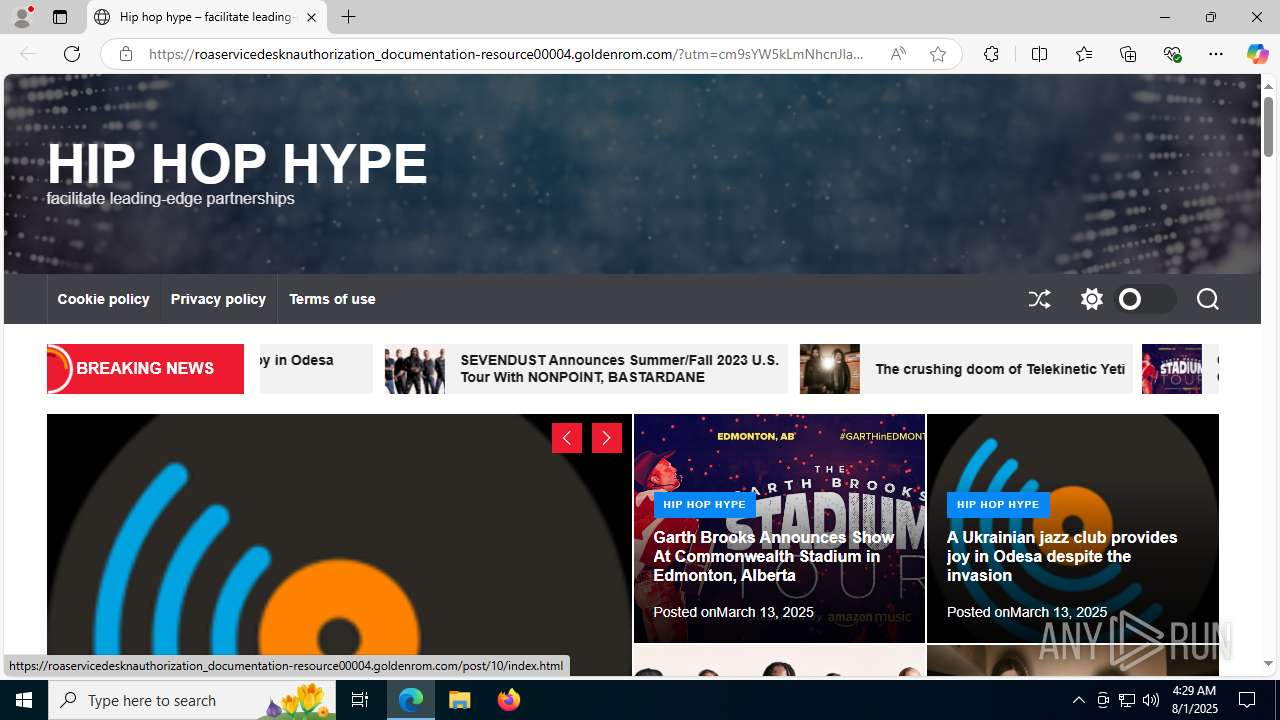View site information lock icon
The height and width of the screenshot is (720, 1280).
(125, 54)
